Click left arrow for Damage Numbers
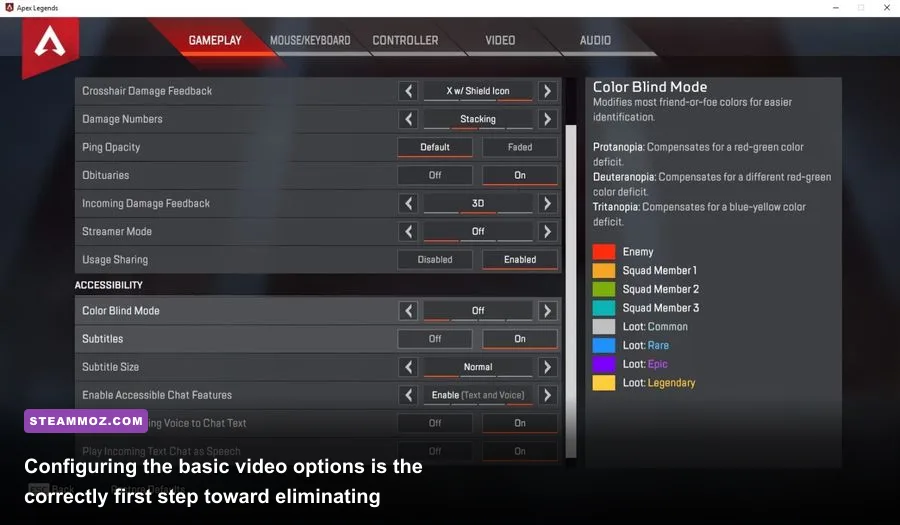This screenshot has height=525, width=900. [x=408, y=119]
